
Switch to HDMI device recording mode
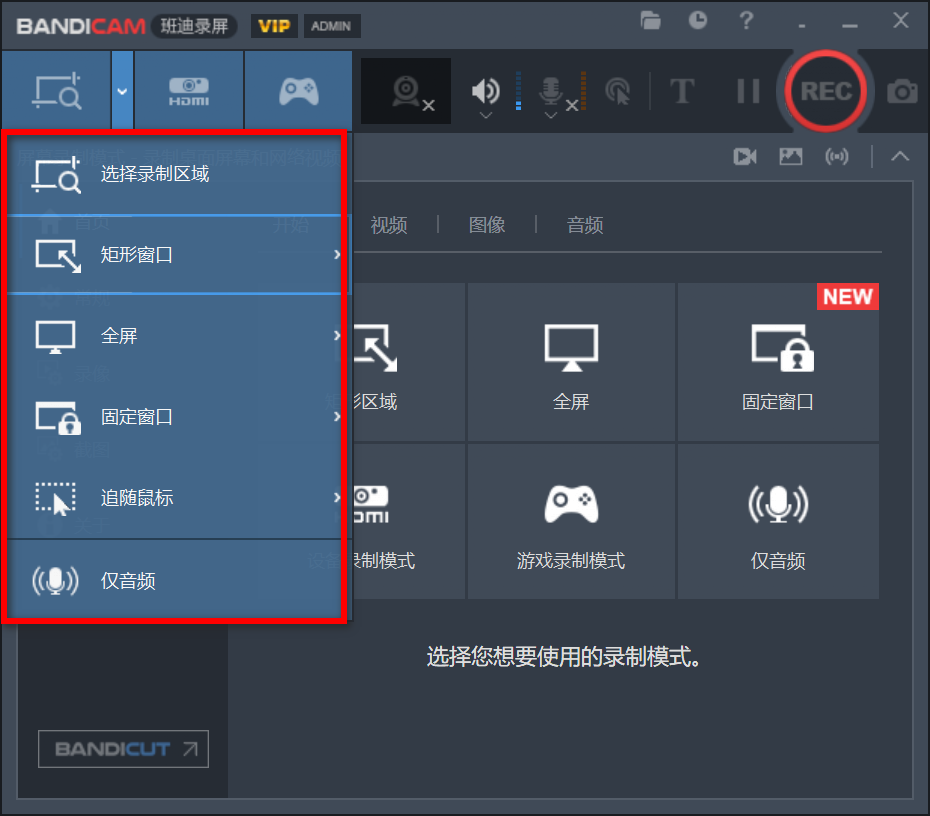[189, 91]
